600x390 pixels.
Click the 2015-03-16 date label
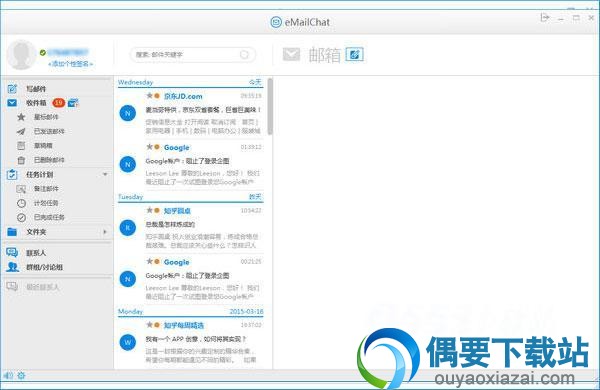point(246,312)
